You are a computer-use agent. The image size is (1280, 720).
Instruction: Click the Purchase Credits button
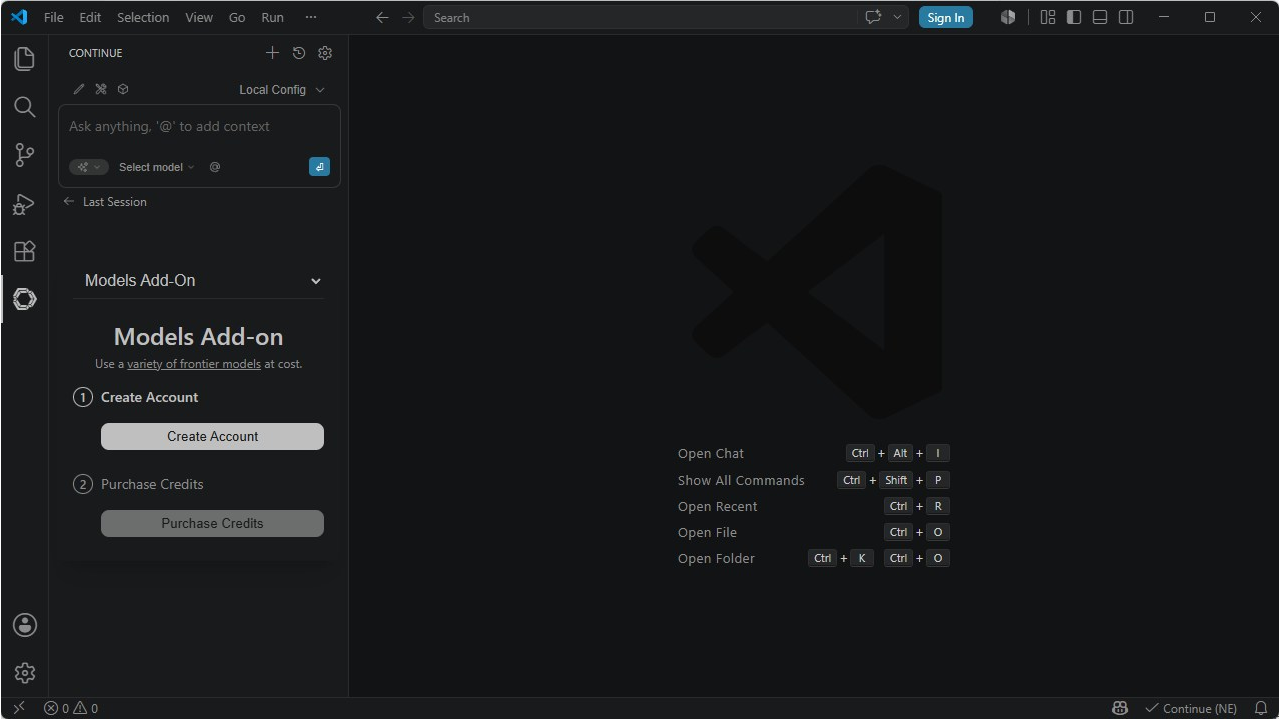click(212, 523)
